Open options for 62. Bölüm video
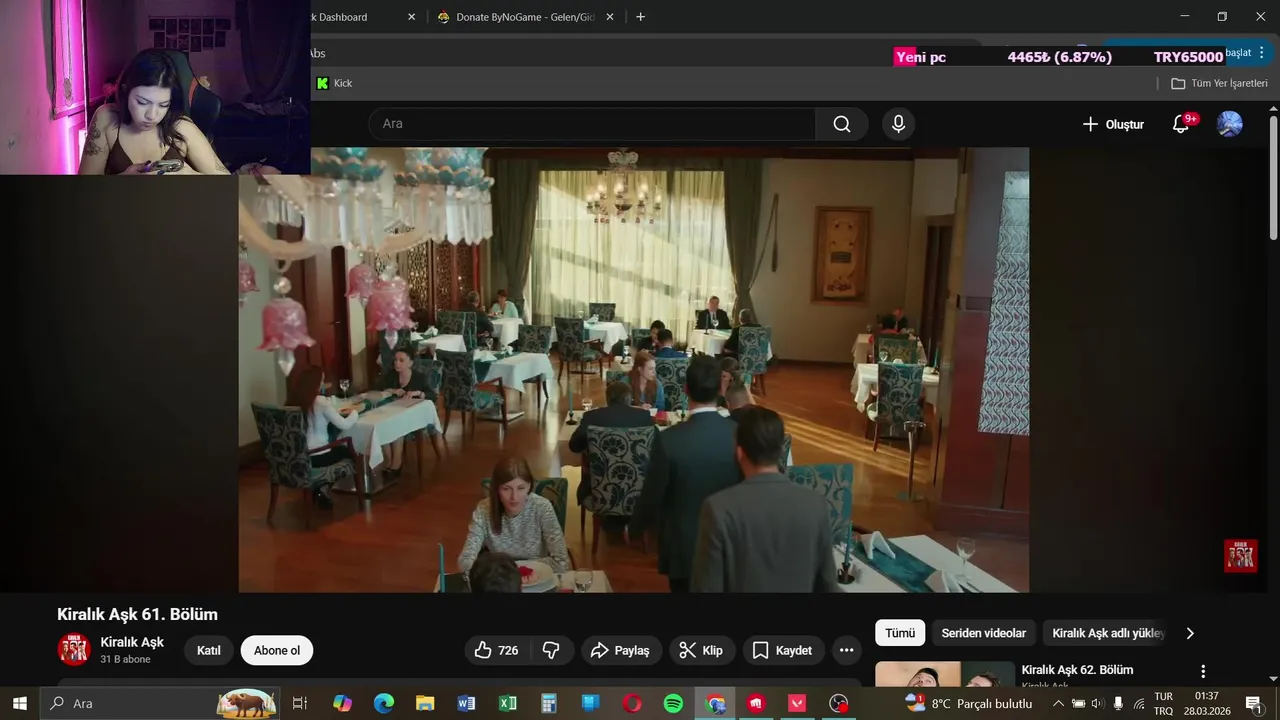 click(x=1203, y=672)
